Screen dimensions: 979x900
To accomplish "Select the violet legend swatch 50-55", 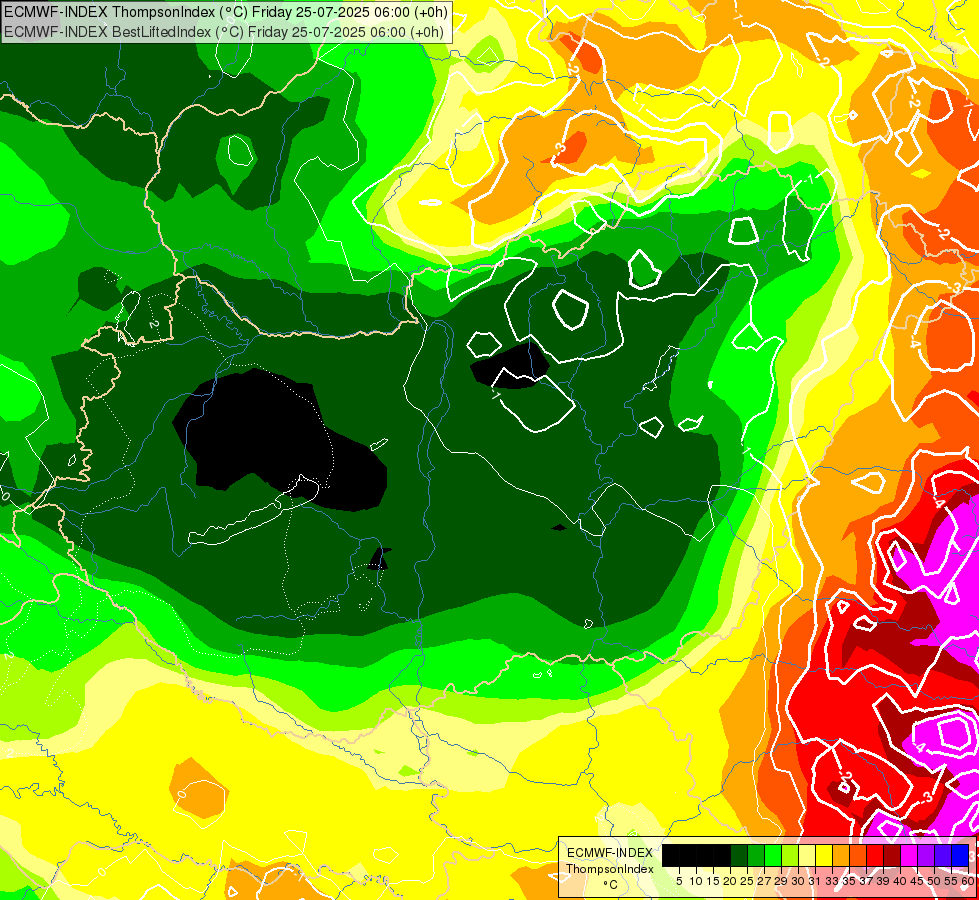I will pyautogui.click(x=943, y=856).
